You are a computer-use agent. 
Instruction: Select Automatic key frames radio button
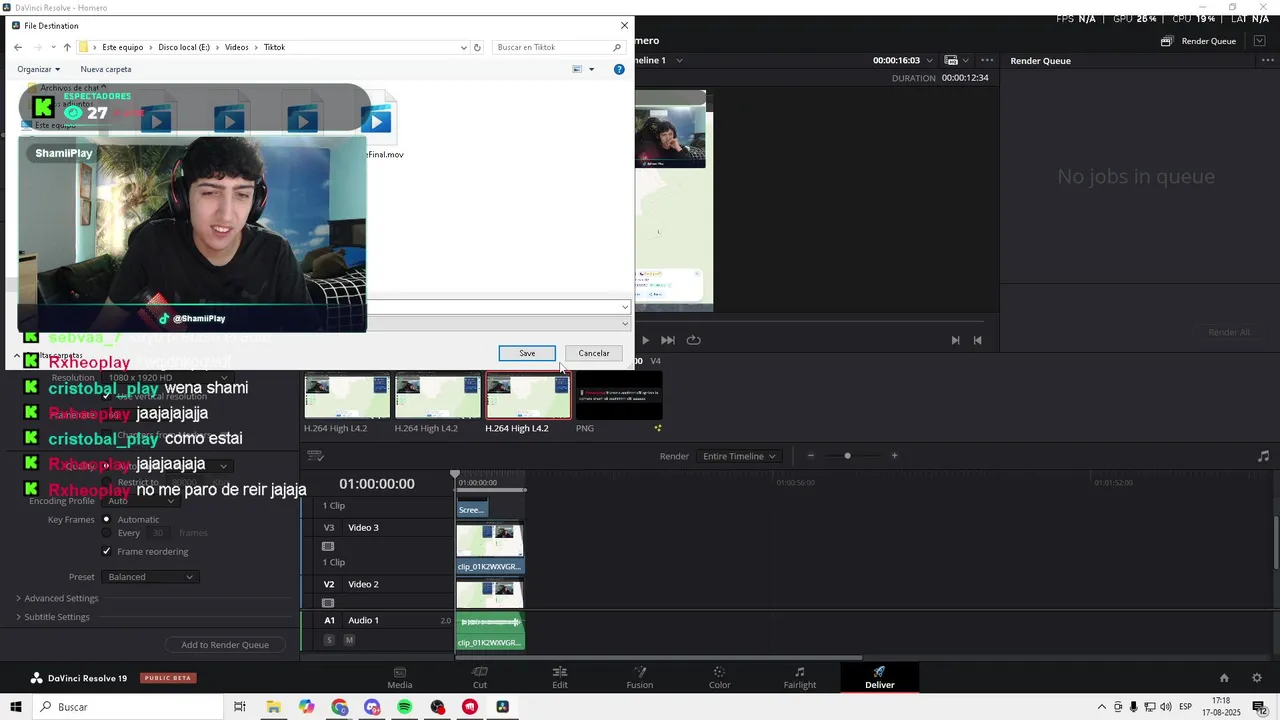(x=107, y=519)
